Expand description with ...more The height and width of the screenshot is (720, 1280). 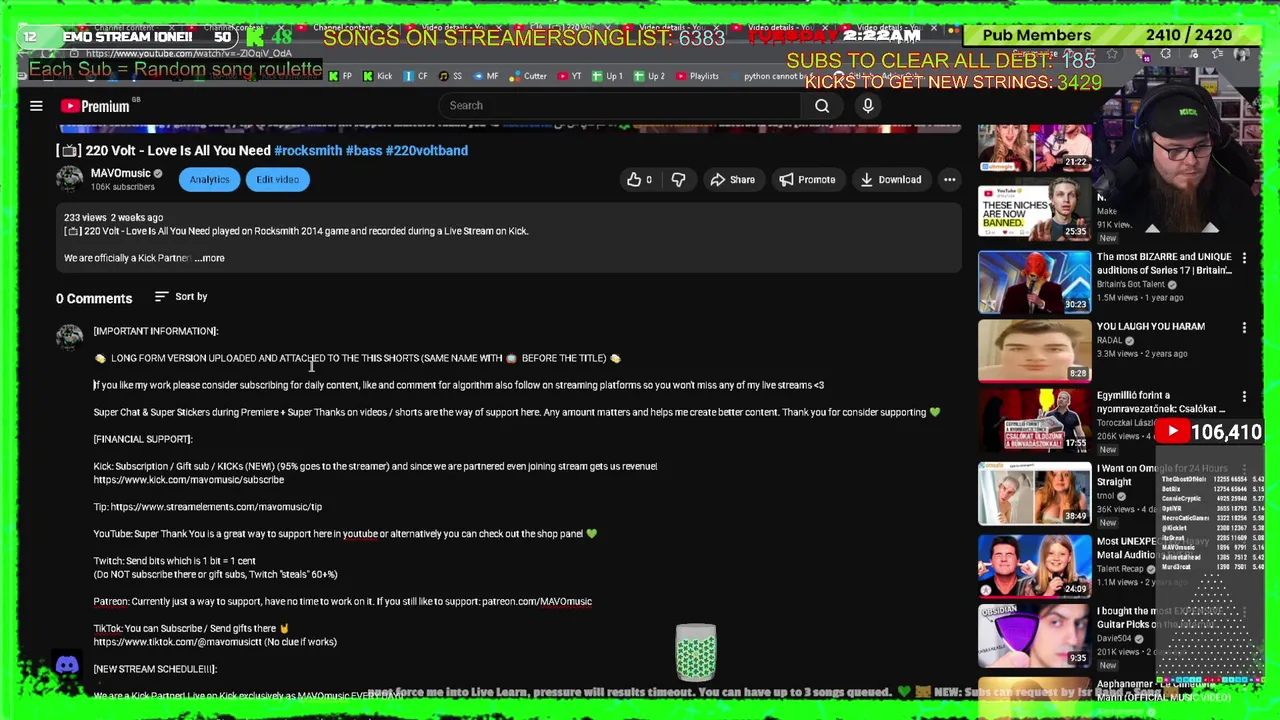(x=210, y=258)
